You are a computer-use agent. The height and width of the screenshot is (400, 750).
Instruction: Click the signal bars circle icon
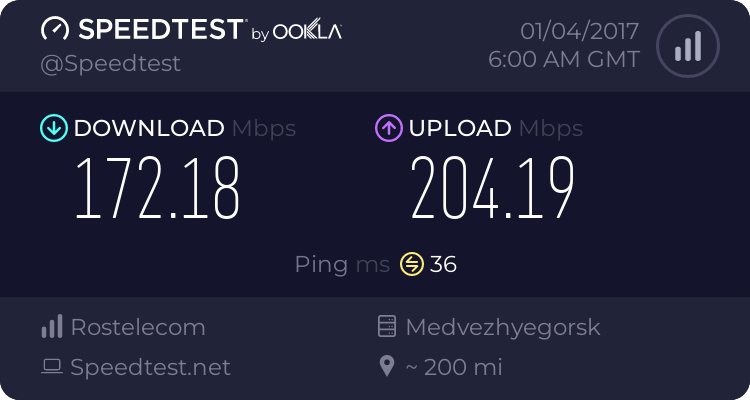click(687, 46)
